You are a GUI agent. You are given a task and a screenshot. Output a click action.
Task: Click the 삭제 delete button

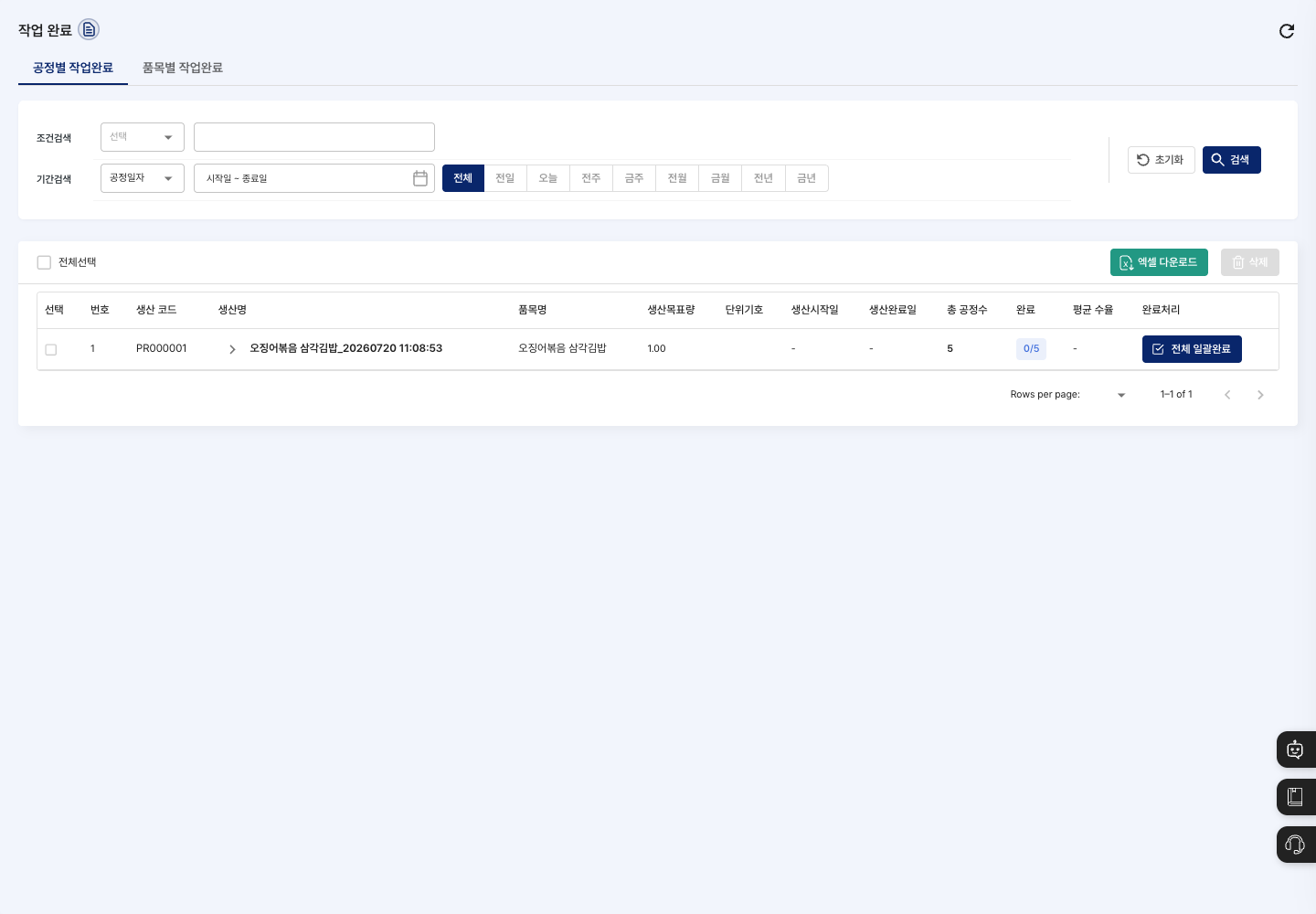[1250, 262]
